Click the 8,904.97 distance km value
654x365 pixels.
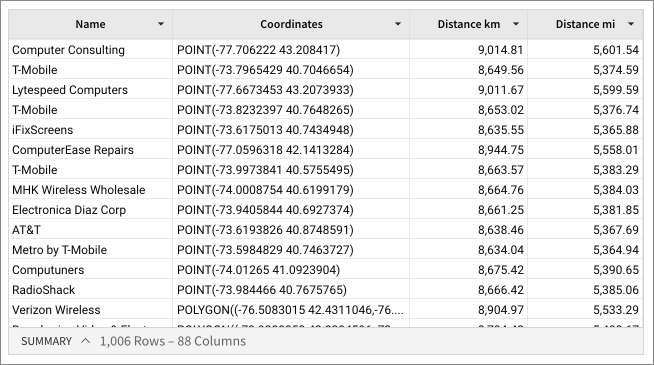[501, 310]
